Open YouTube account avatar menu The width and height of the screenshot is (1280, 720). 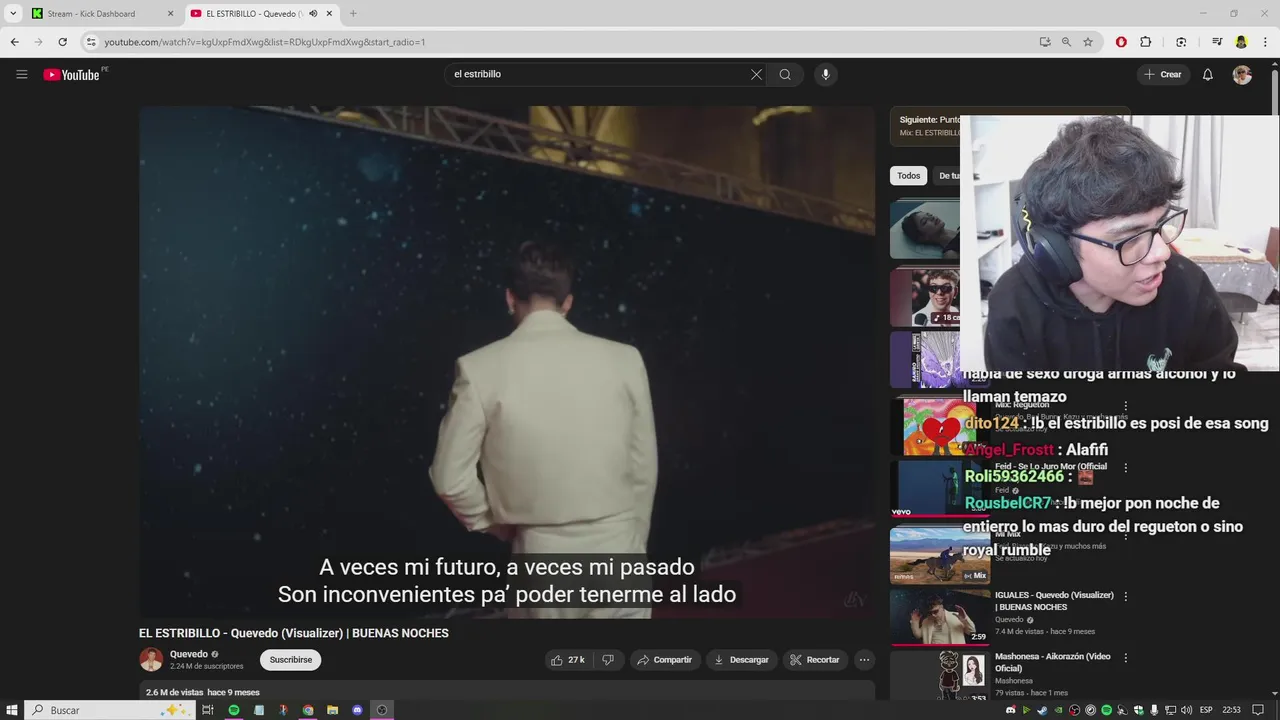coord(1242,75)
